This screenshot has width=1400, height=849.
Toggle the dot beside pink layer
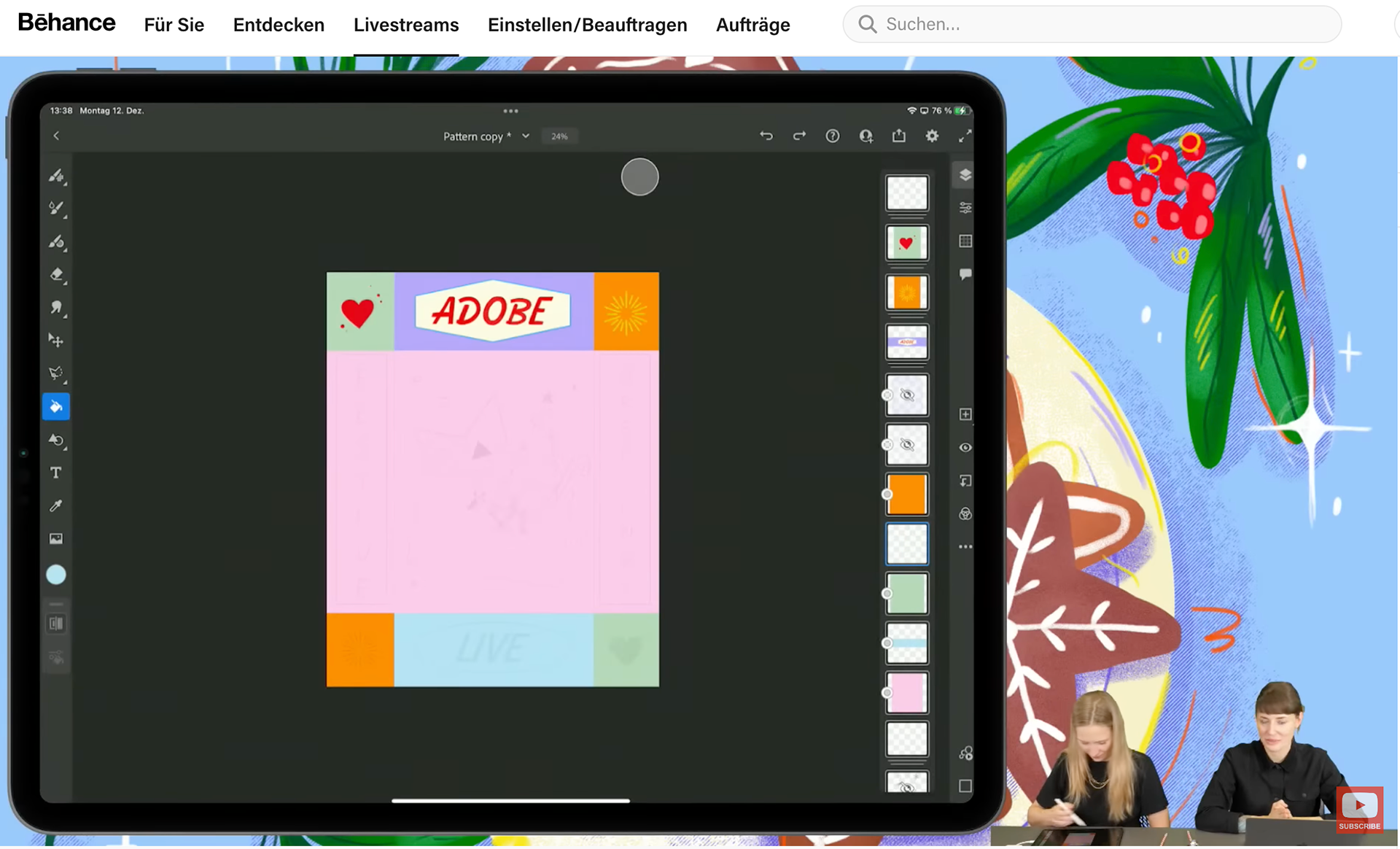(887, 693)
